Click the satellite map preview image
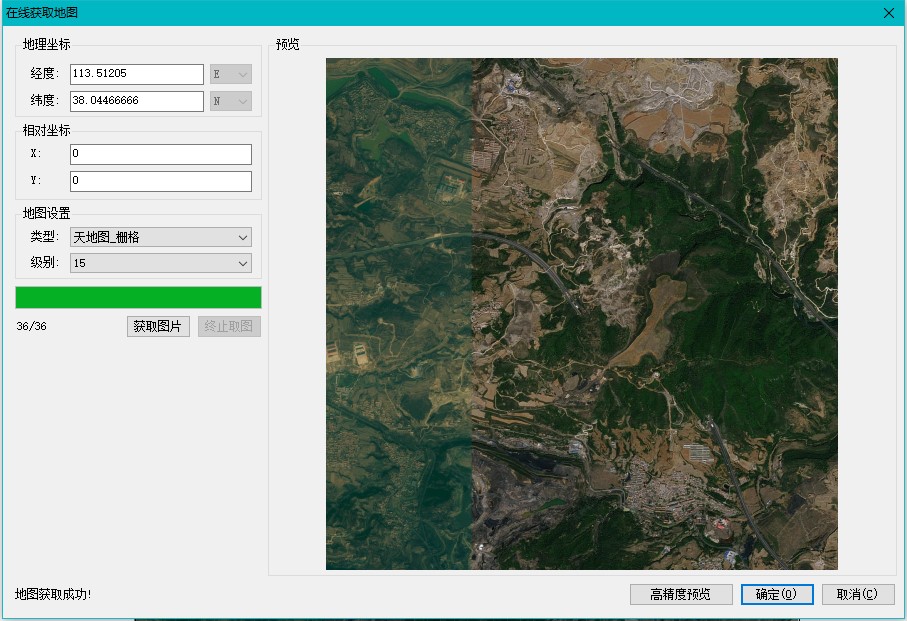The width and height of the screenshot is (907, 621). 581,313
